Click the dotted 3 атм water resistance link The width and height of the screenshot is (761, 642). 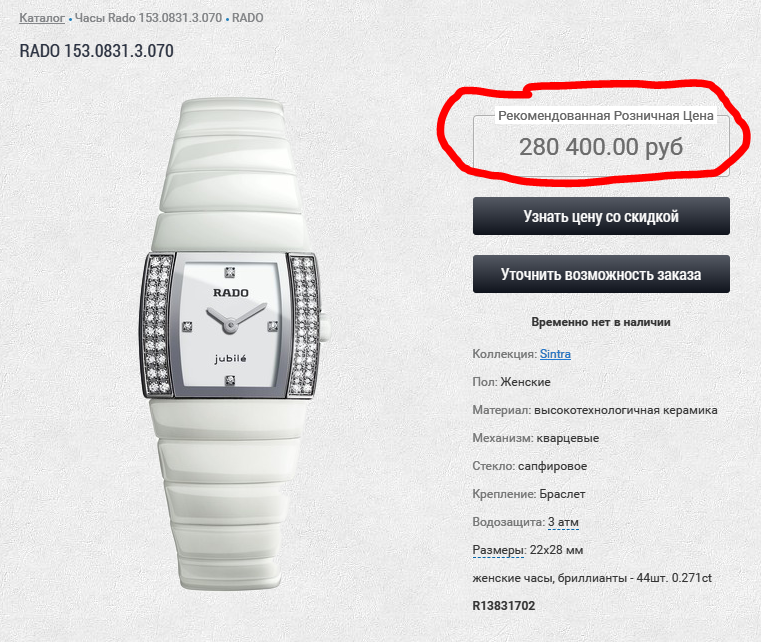tap(563, 522)
